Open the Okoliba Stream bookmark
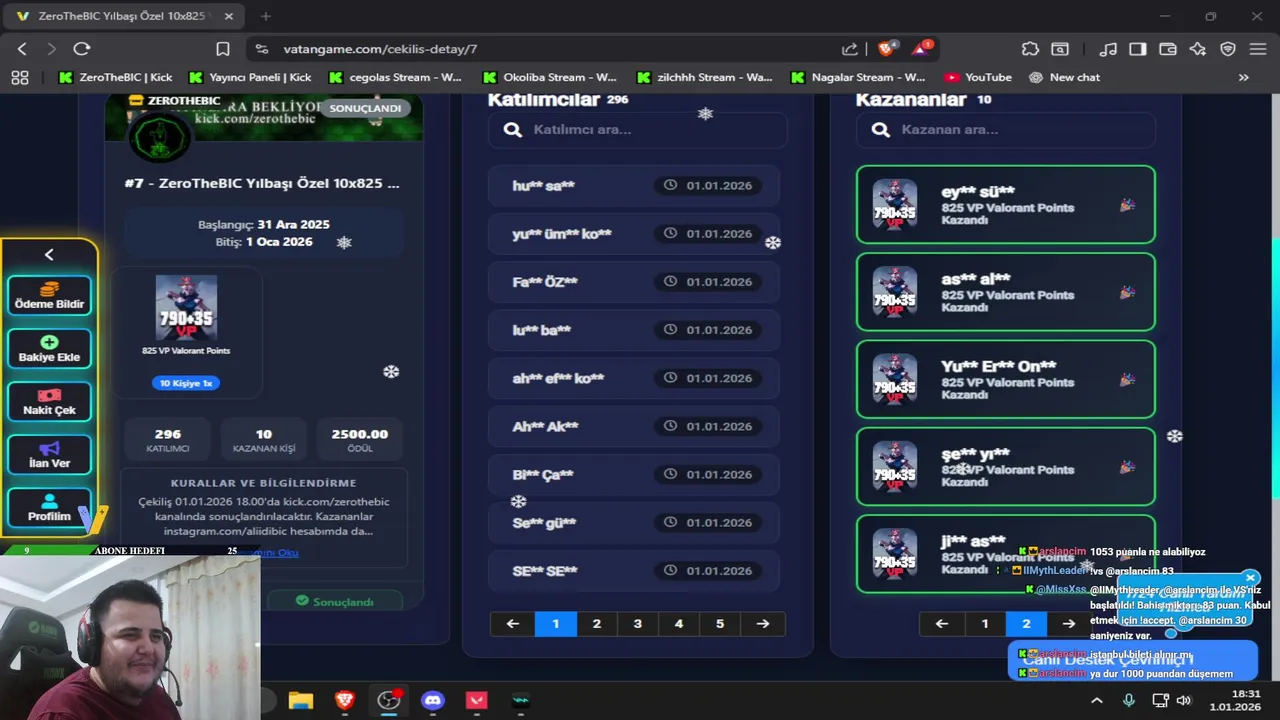The height and width of the screenshot is (720, 1280). pyautogui.click(x=549, y=77)
